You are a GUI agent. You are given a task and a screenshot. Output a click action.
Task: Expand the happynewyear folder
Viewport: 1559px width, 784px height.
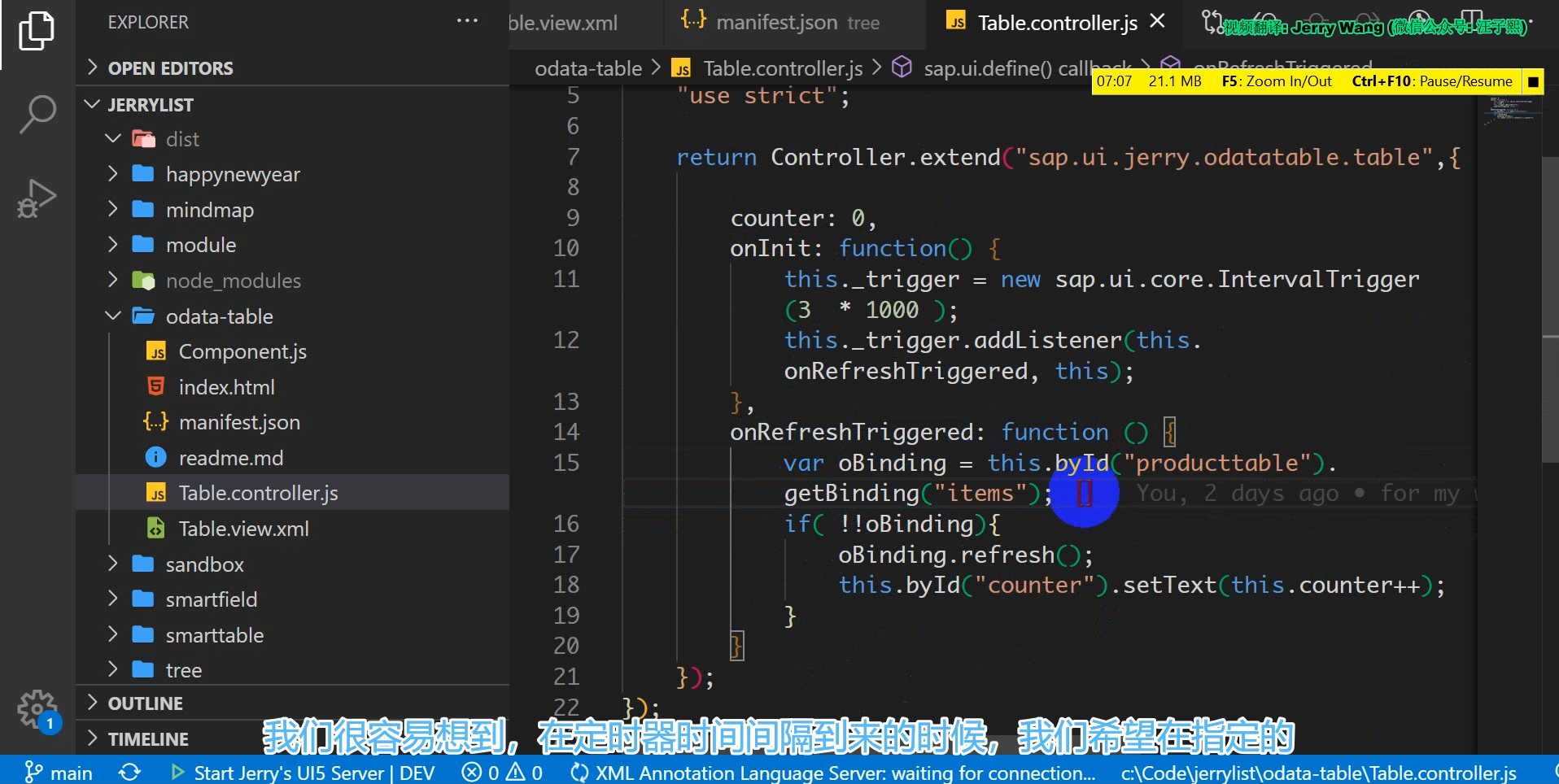point(113,174)
